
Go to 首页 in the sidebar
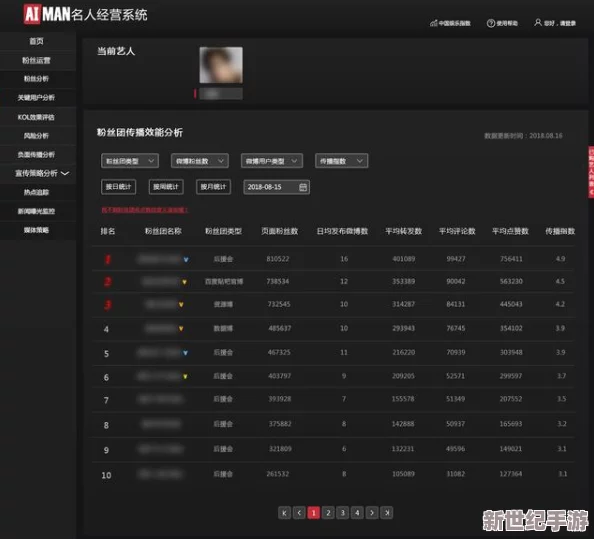point(36,41)
